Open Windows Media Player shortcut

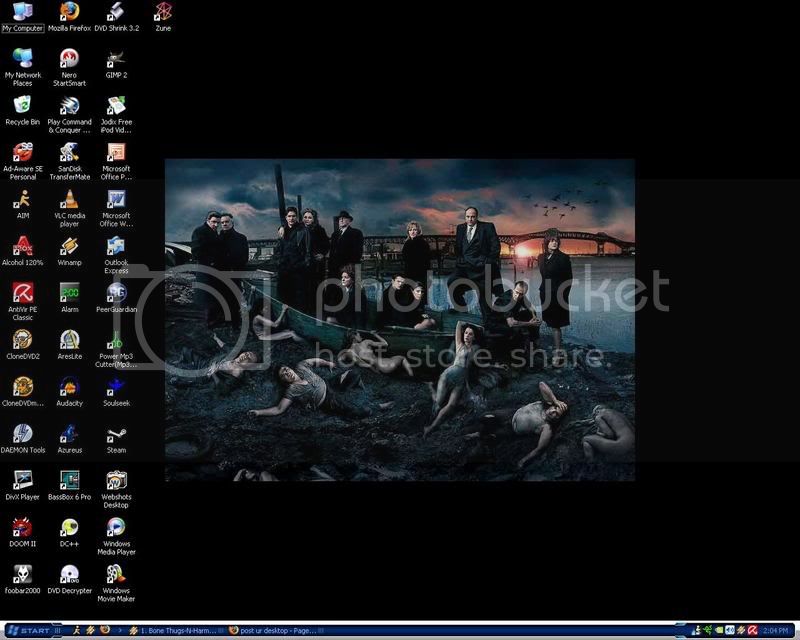coord(116,536)
